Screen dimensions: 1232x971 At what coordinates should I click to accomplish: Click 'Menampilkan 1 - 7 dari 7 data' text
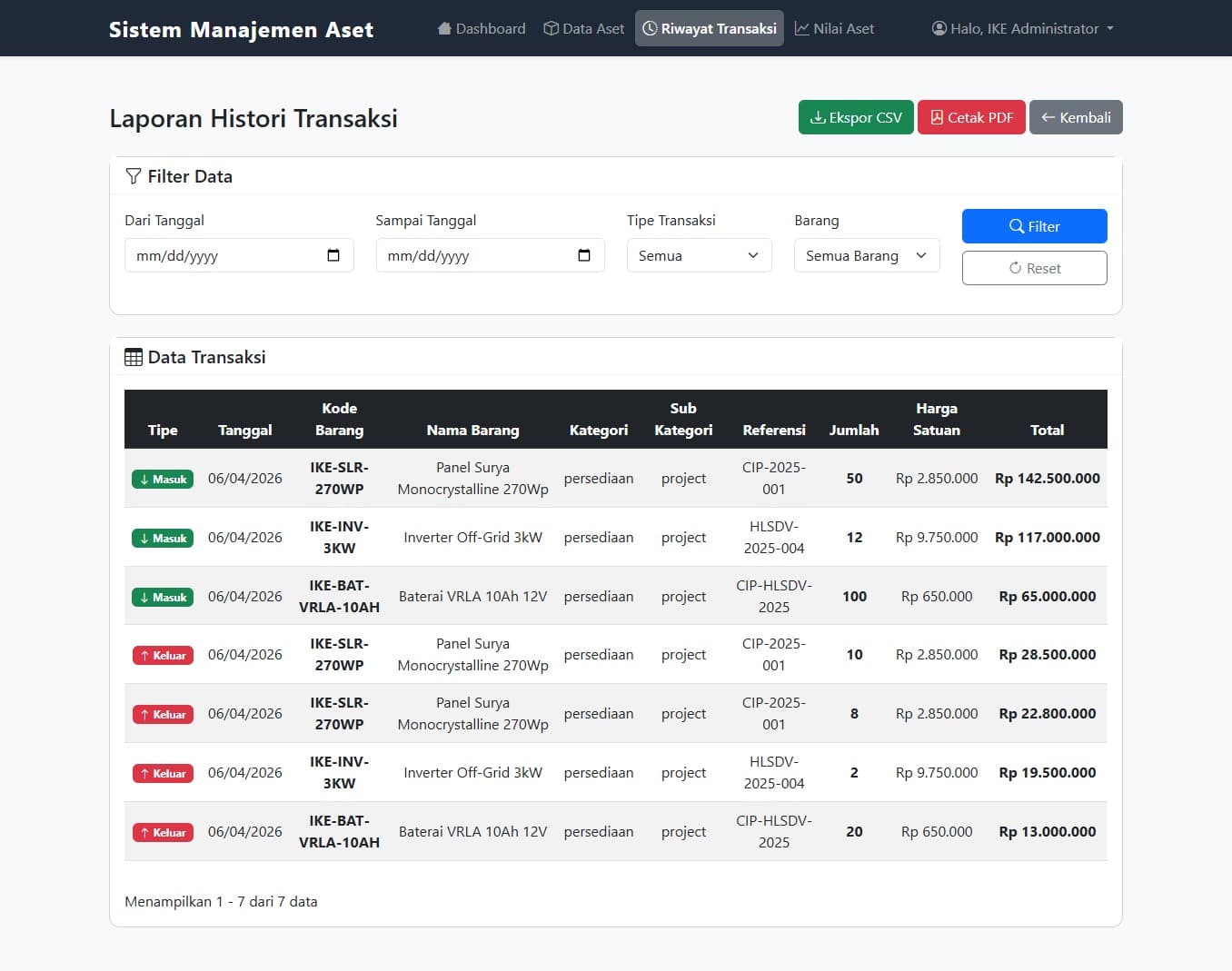pos(221,902)
